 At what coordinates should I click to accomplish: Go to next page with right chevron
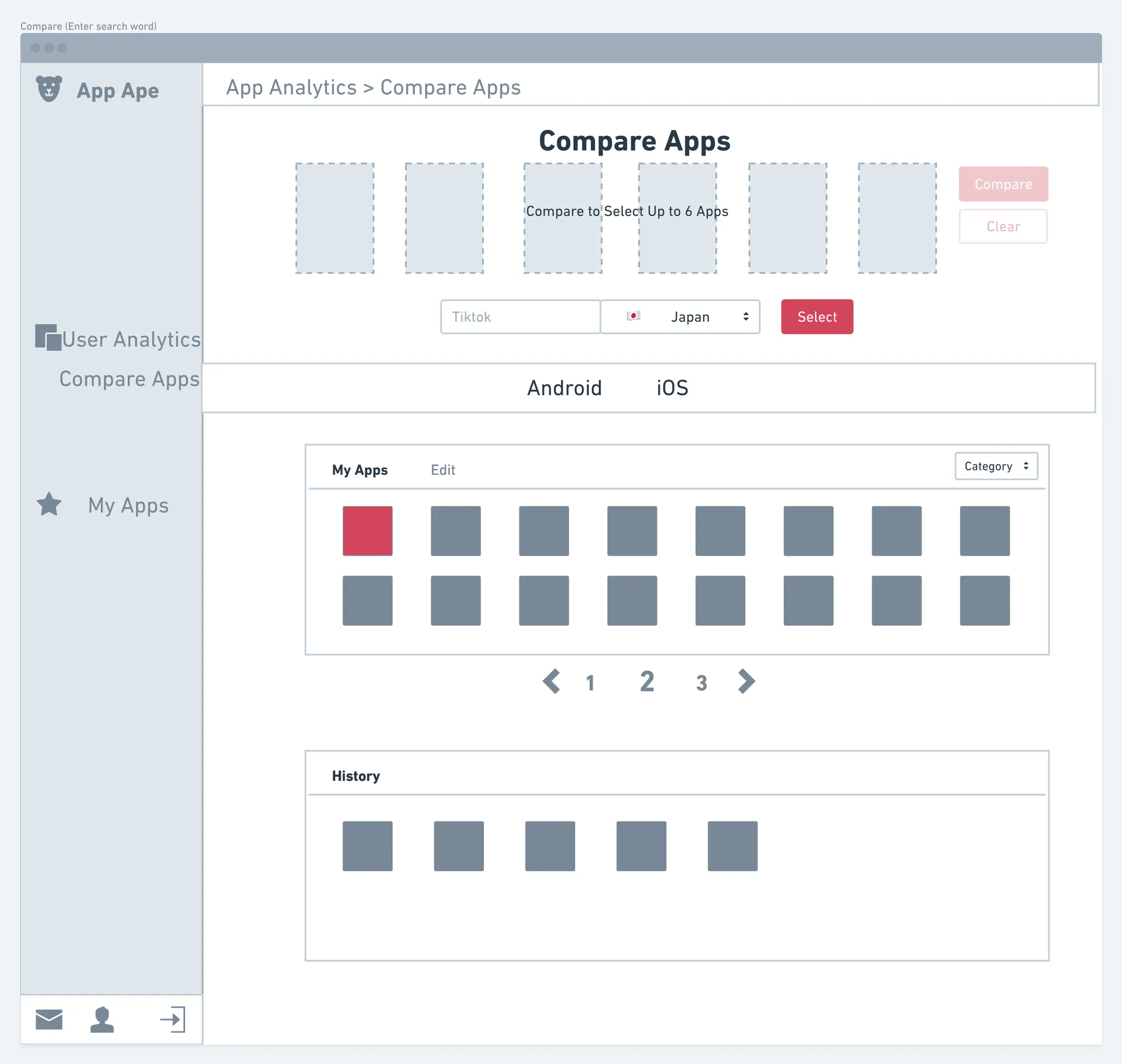(x=746, y=681)
